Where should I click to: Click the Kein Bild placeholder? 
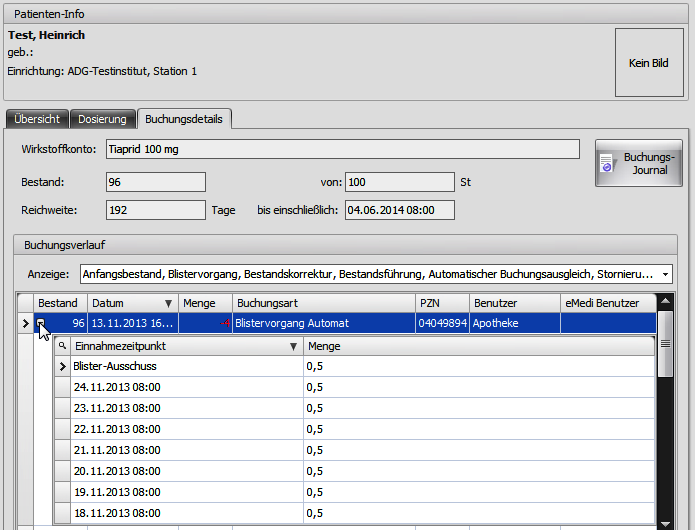(649, 62)
